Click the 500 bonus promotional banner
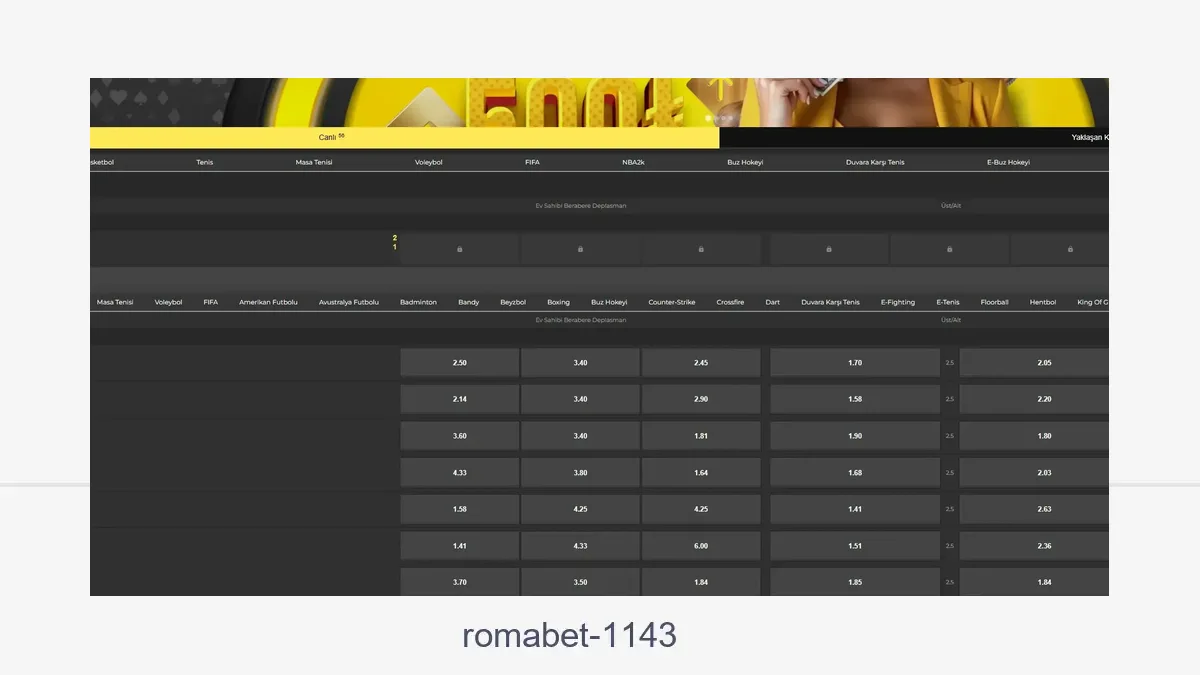This screenshot has width=1200, height=675. [x=520, y=102]
